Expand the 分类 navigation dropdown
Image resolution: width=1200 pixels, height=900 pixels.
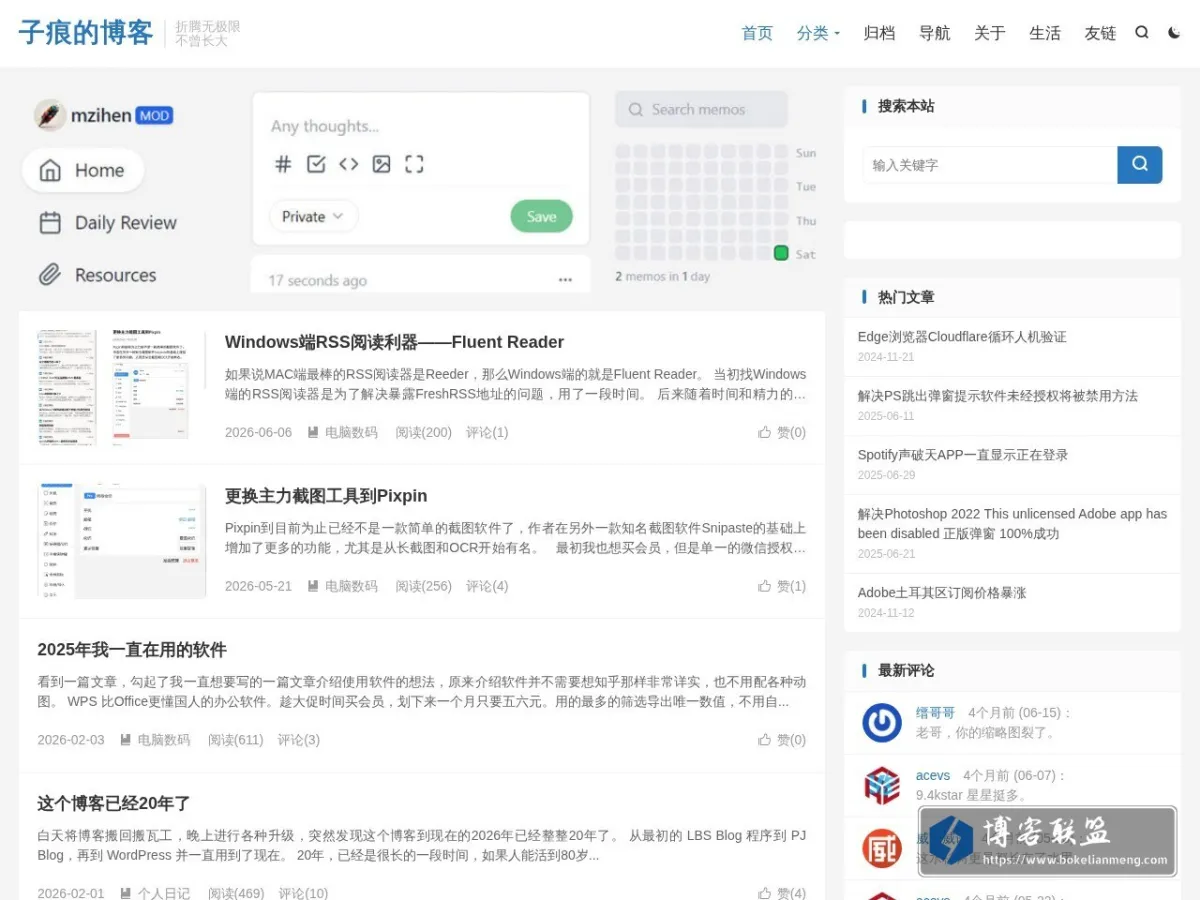(x=818, y=33)
